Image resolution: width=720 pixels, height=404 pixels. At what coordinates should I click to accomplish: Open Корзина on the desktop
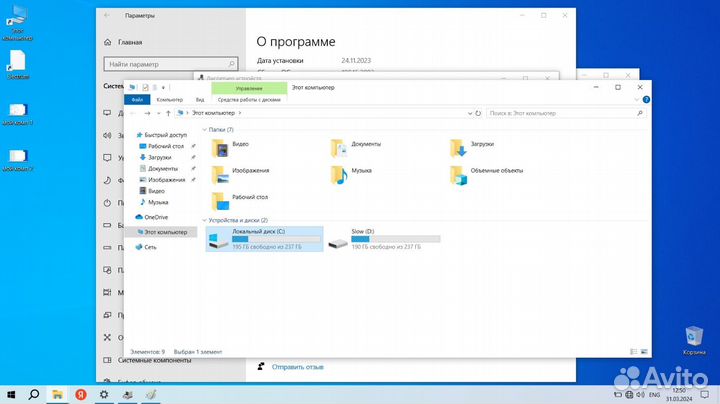tap(694, 340)
